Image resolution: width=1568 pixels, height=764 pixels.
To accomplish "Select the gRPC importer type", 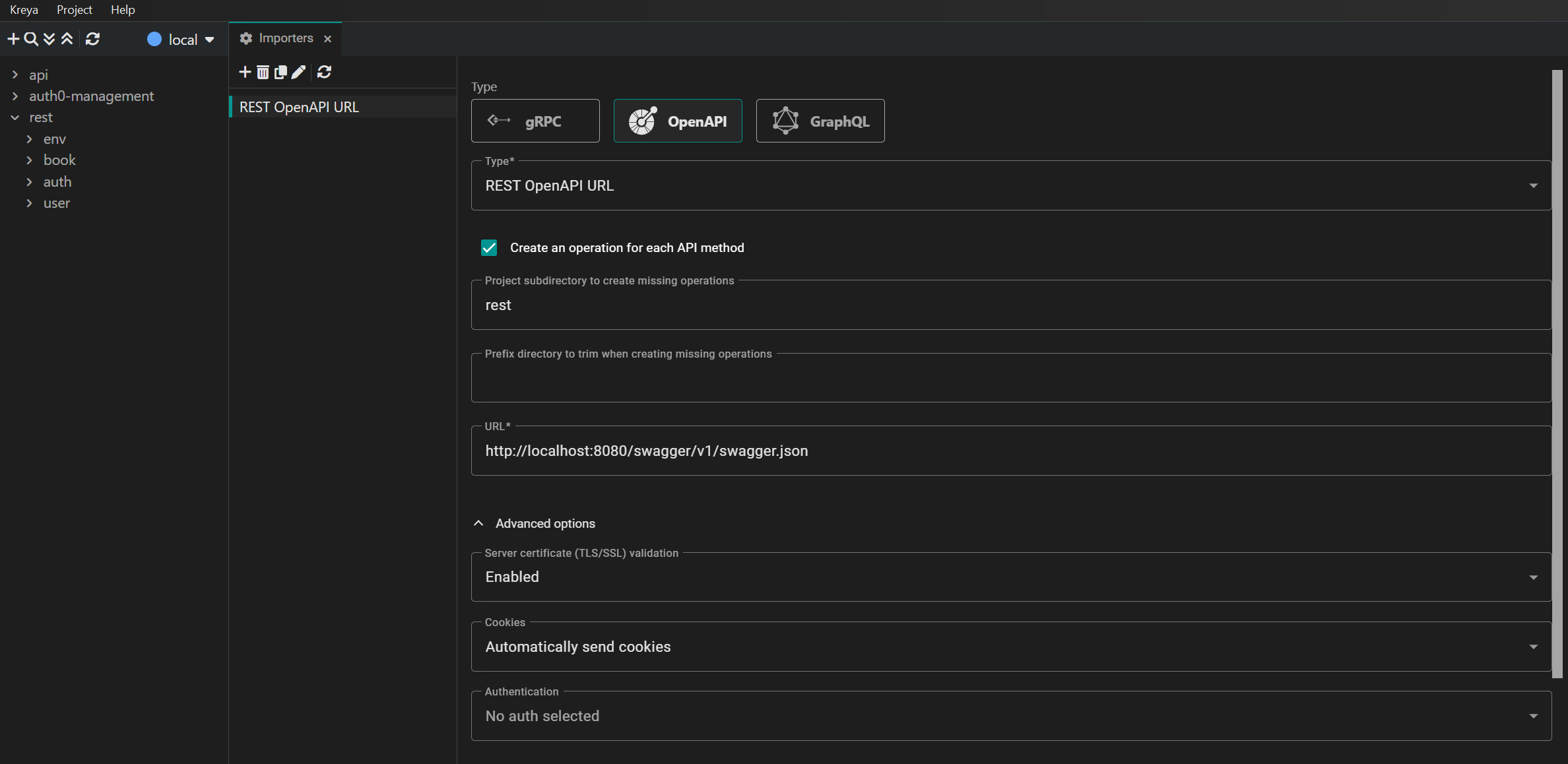I will [x=535, y=121].
